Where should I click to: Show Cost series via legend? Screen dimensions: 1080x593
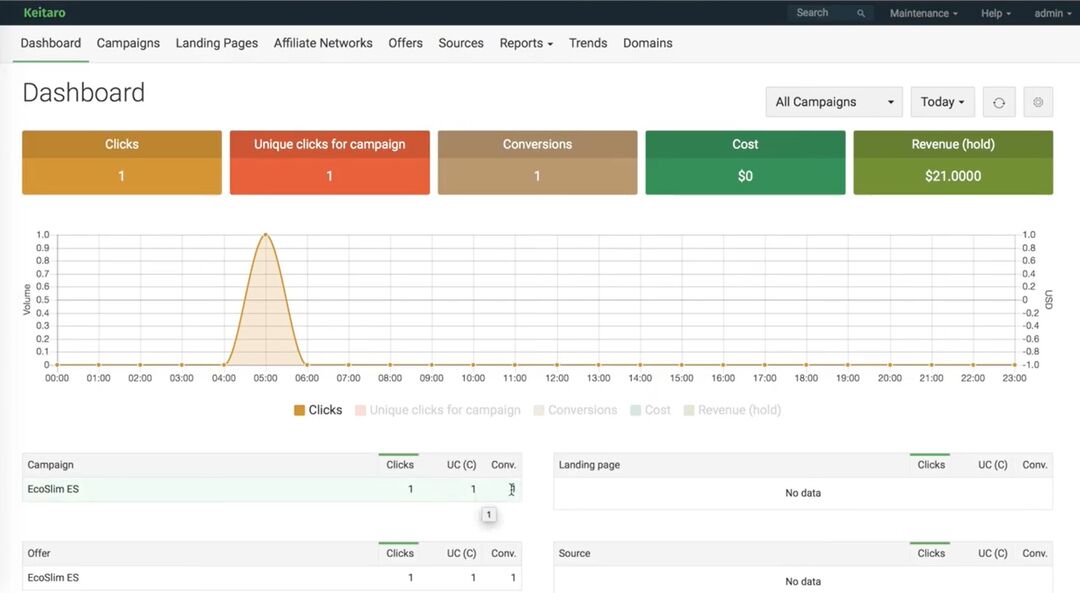click(x=650, y=410)
